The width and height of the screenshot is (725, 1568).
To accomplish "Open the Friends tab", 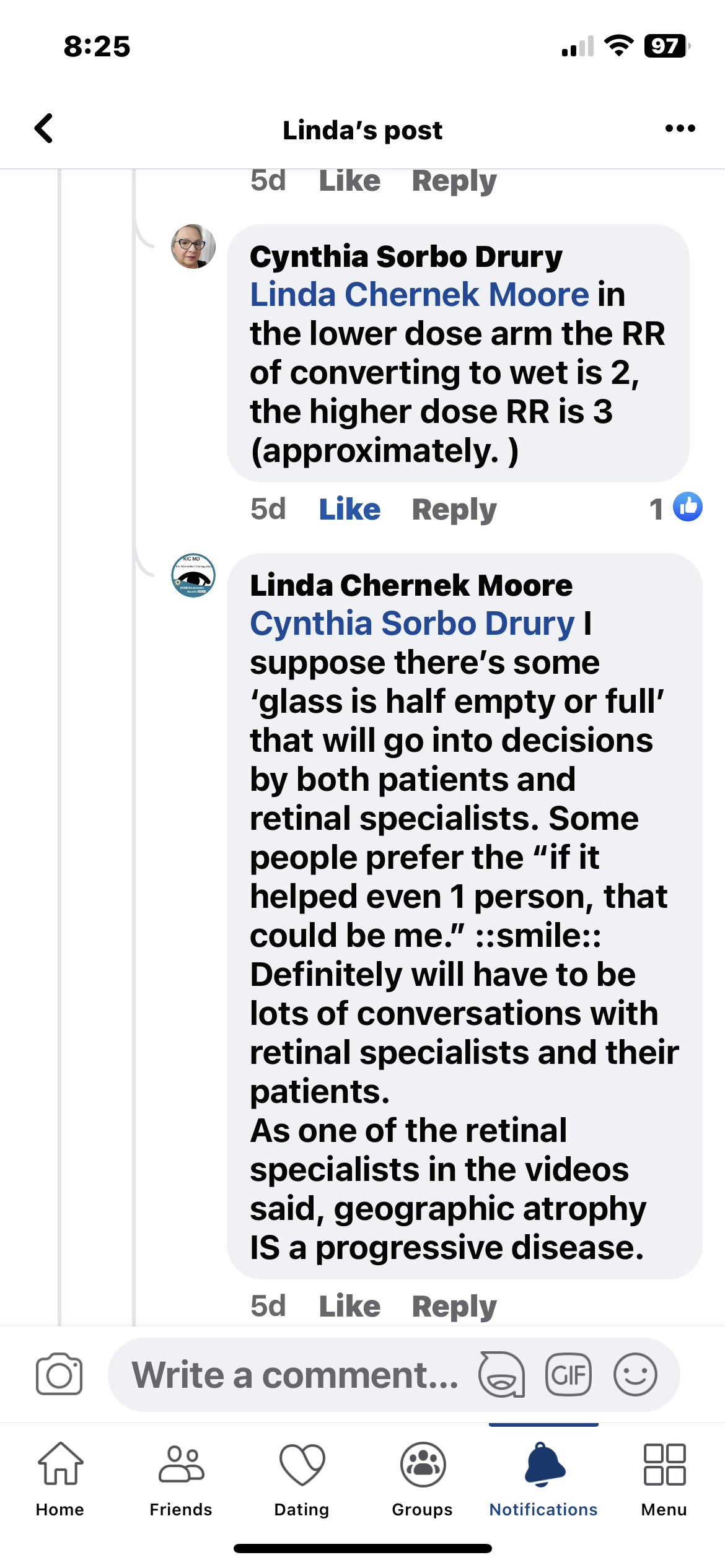I will (181, 1477).
